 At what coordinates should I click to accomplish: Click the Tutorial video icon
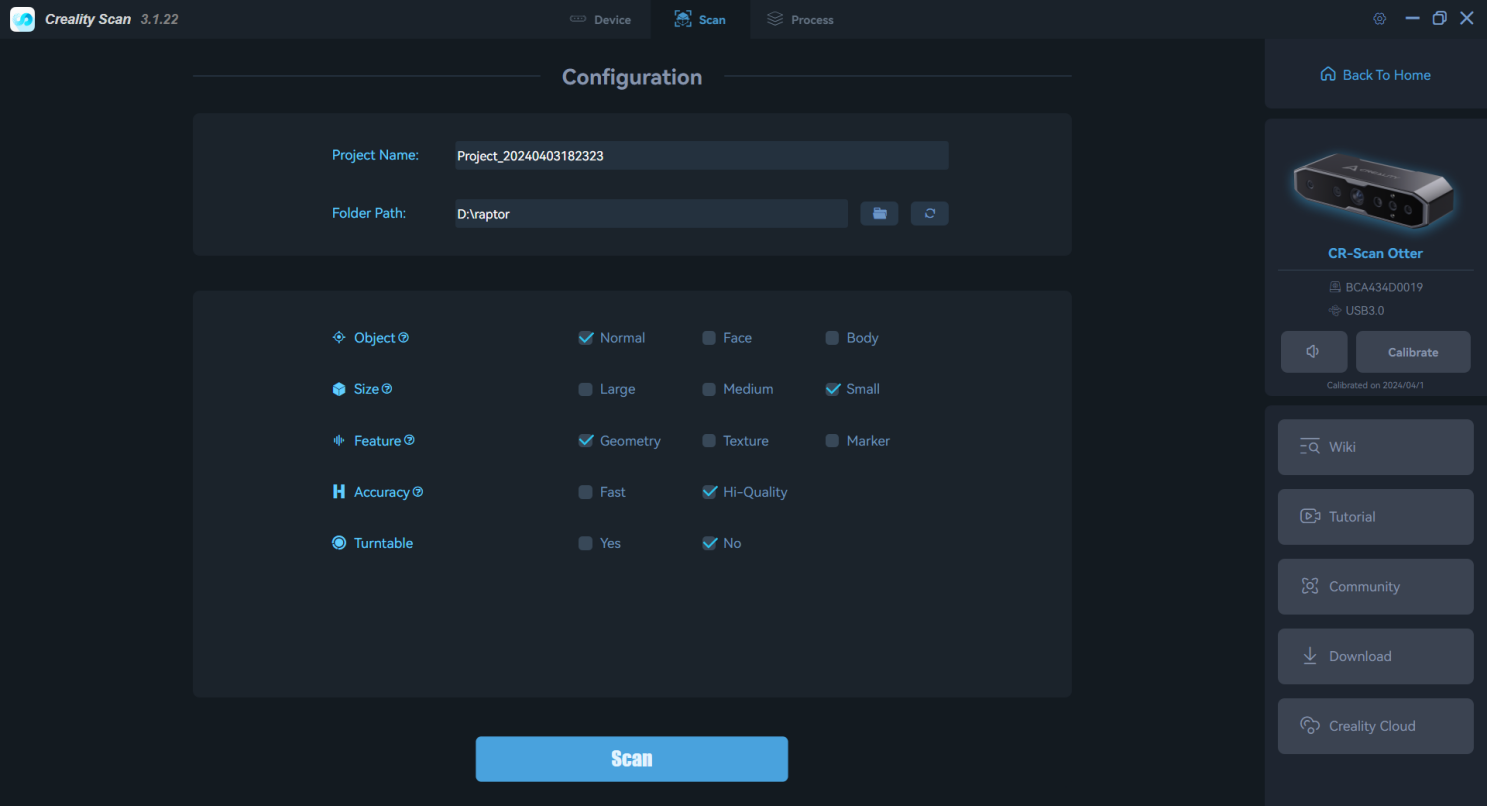coord(1310,517)
